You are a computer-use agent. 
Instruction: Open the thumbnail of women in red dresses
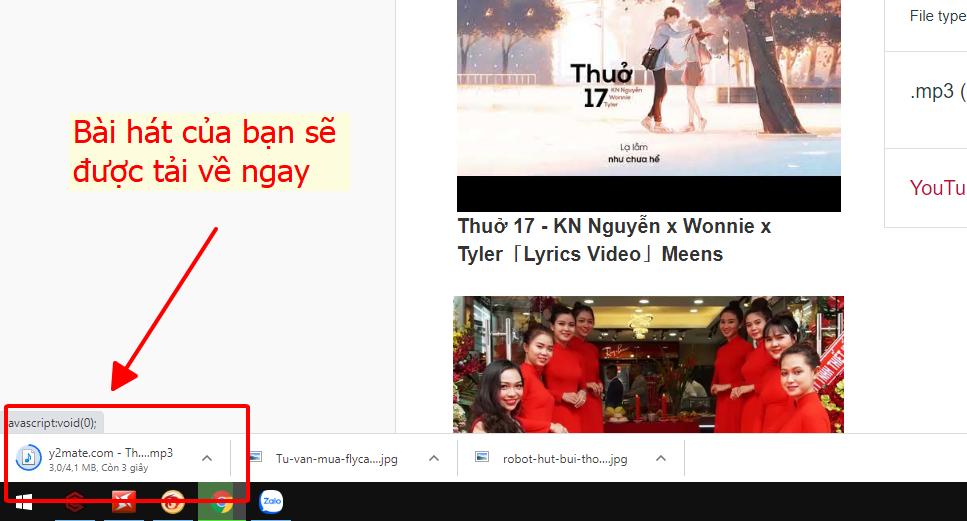pos(648,365)
